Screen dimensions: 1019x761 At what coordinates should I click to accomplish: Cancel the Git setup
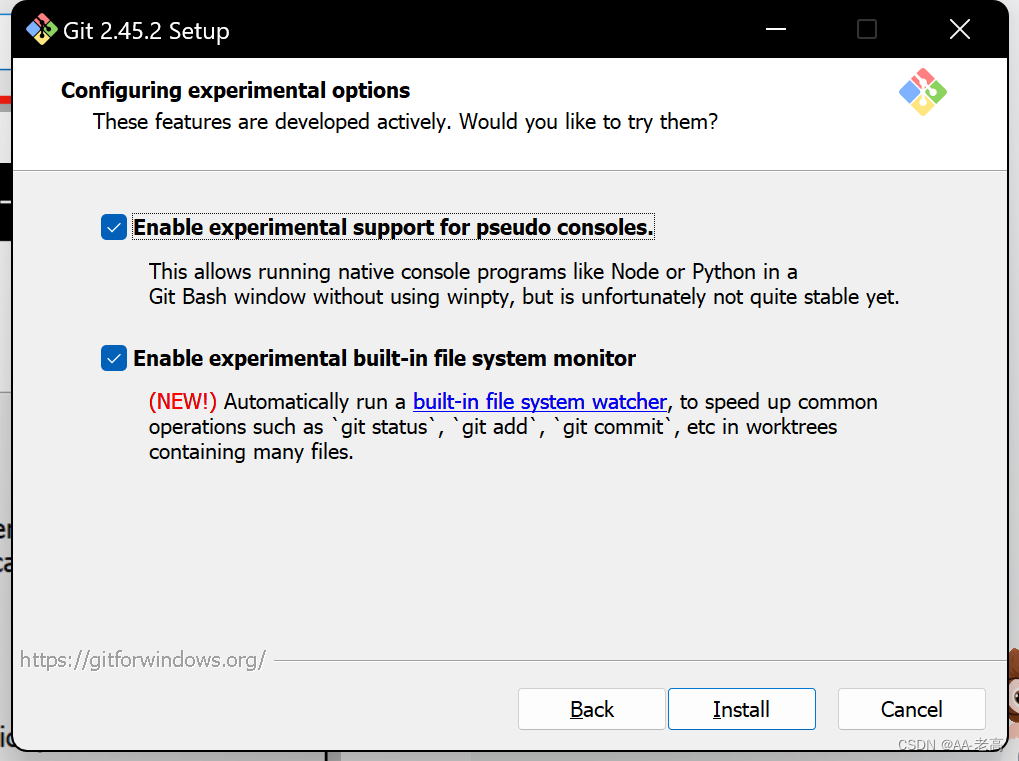click(x=912, y=709)
